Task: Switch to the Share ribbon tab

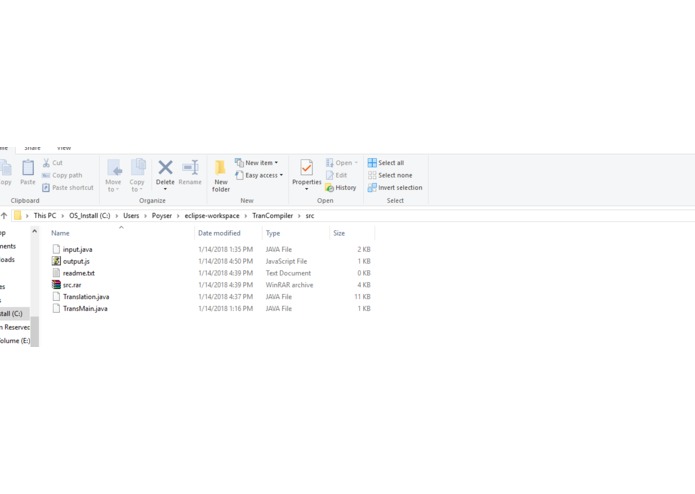Action: click(x=32, y=148)
